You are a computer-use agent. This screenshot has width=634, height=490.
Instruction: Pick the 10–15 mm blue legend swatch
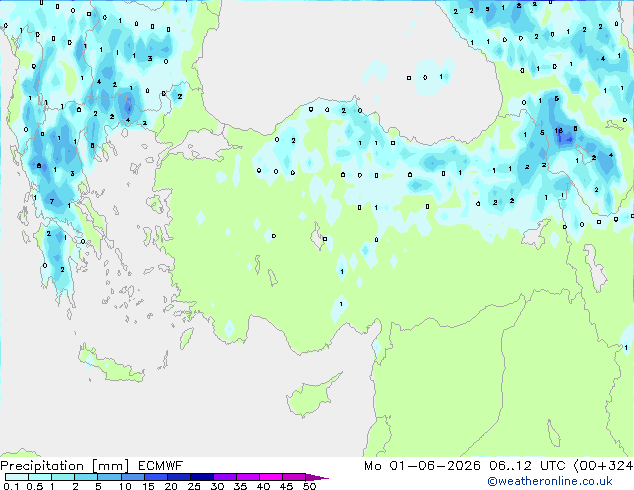pos(133,477)
